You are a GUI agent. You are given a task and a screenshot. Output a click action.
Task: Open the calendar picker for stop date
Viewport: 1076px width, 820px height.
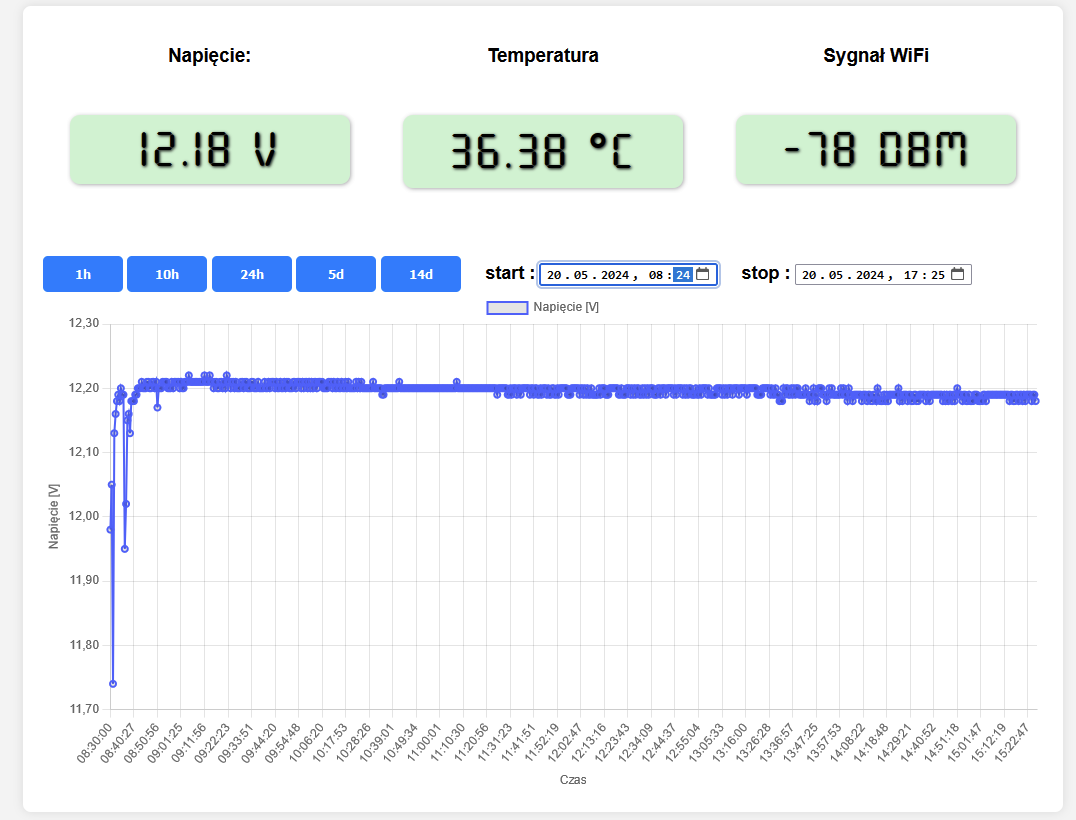(959, 273)
